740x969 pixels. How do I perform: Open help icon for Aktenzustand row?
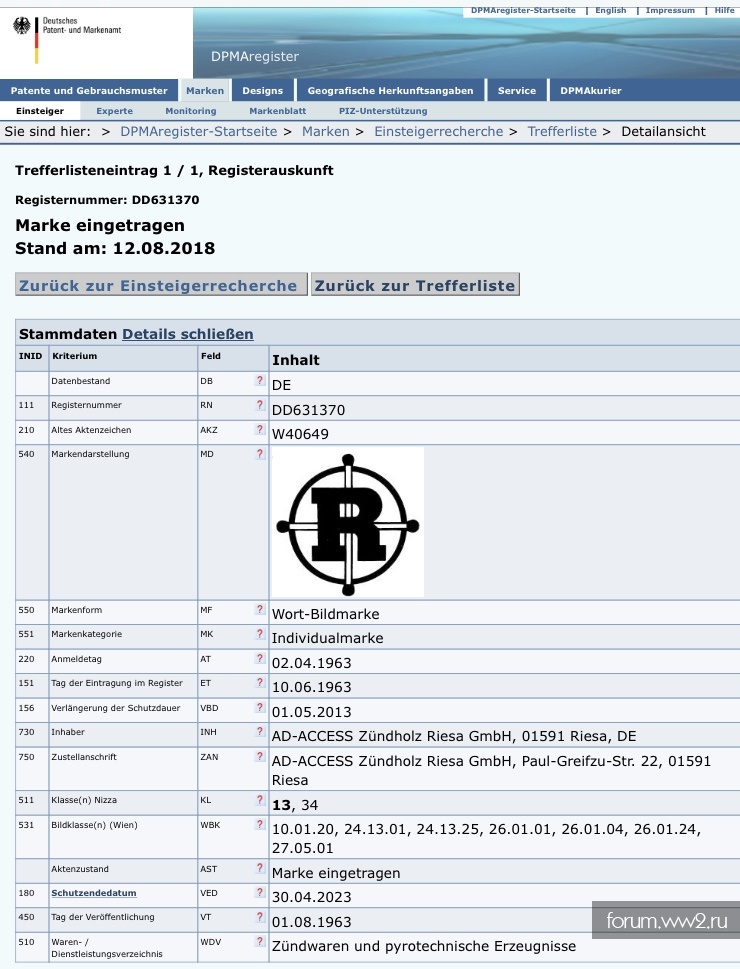(x=260, y=868)
